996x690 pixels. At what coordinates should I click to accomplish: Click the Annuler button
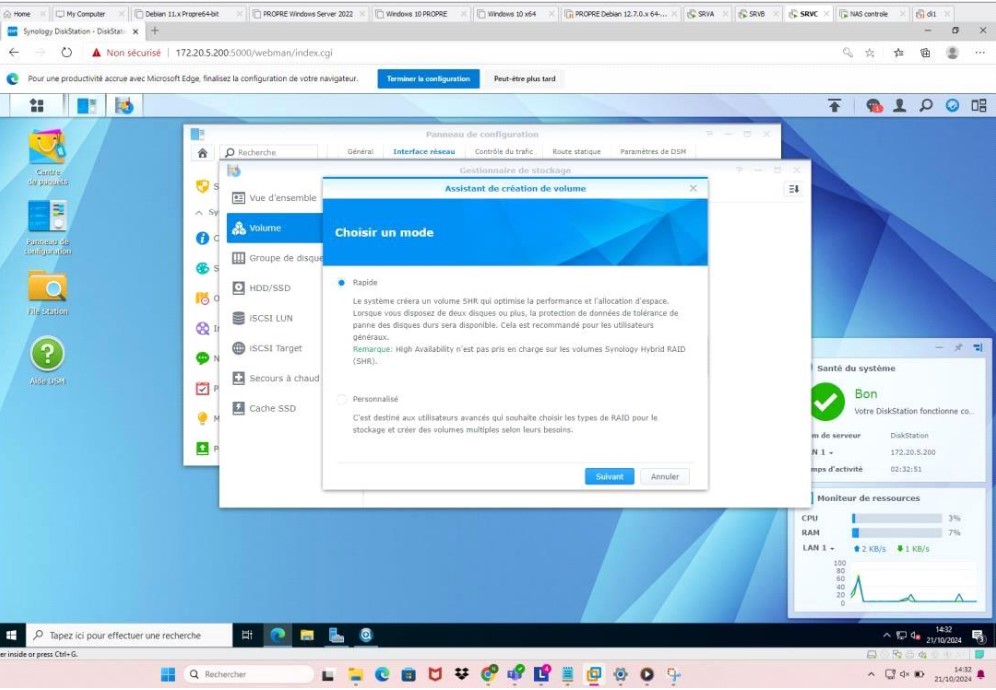(664, 477)
